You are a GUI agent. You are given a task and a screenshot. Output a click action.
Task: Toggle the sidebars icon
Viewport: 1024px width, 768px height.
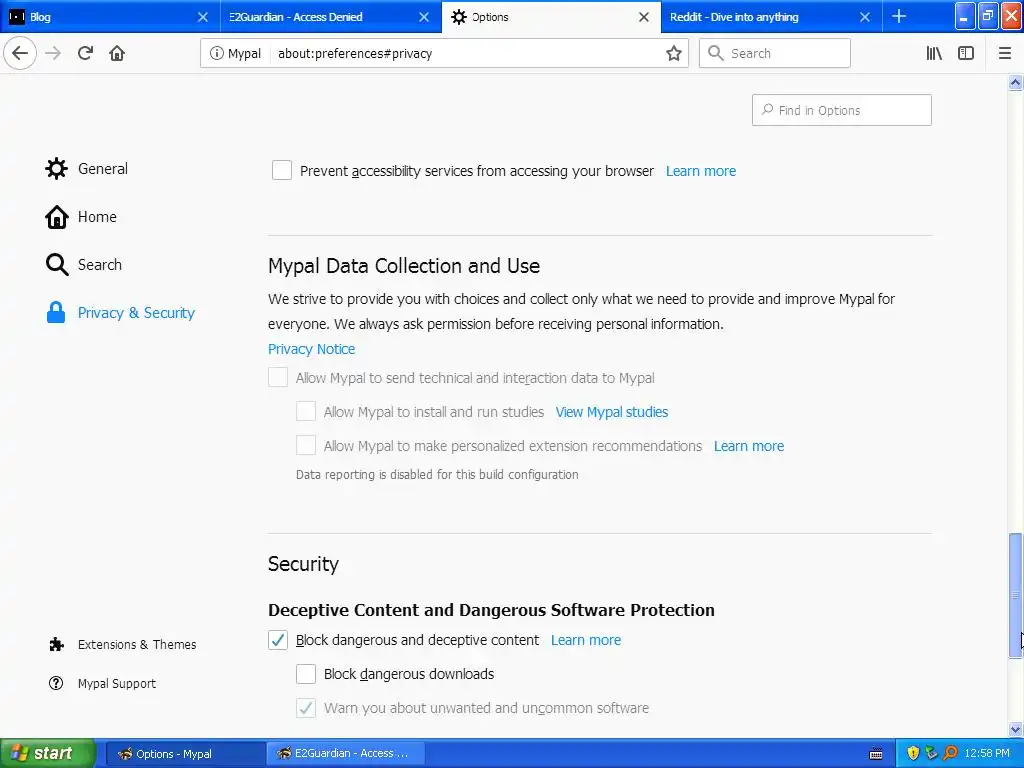pos(966,53)
